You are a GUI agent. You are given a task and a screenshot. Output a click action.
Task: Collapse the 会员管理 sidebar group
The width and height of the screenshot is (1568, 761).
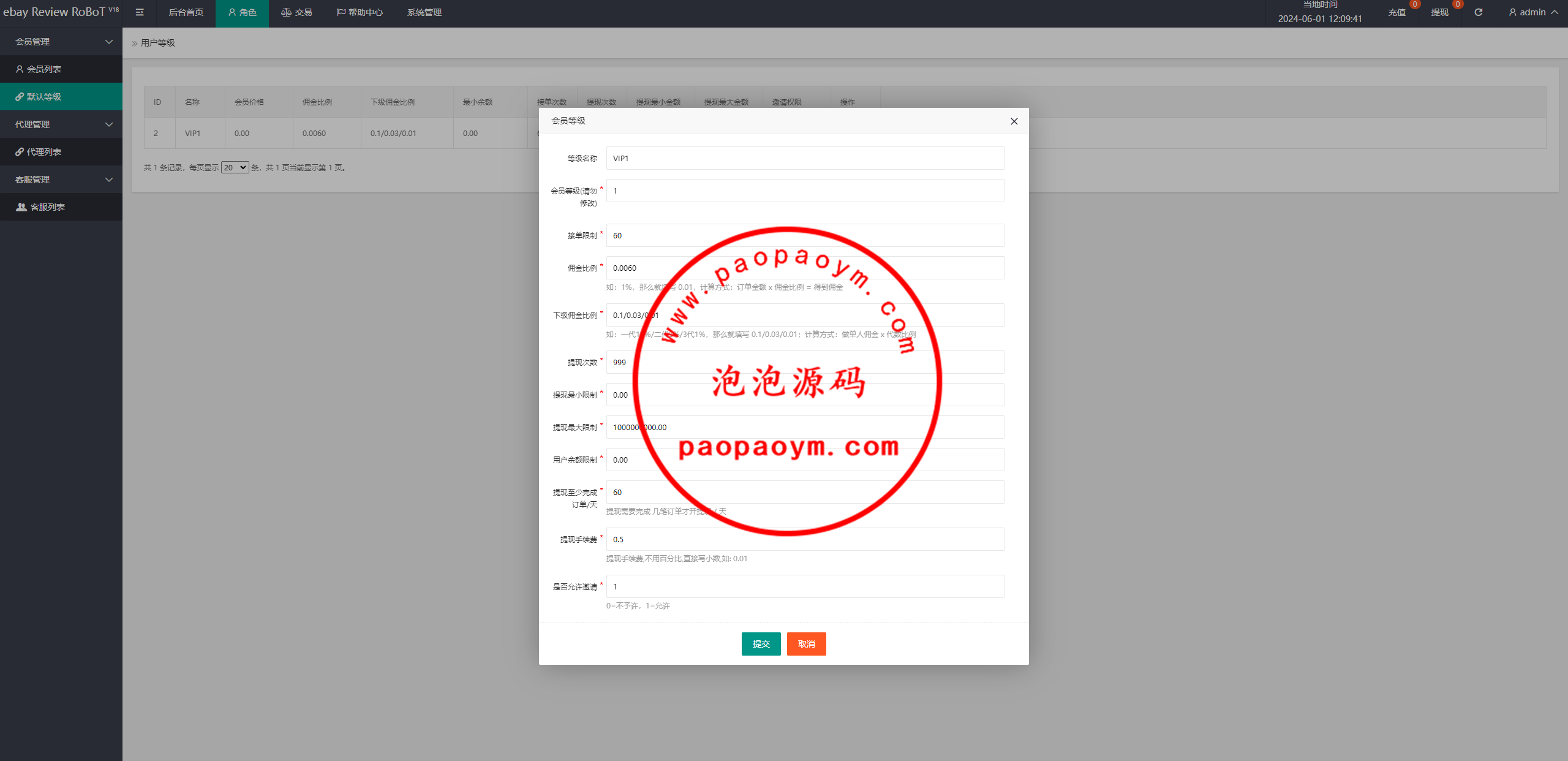point(61,42)
